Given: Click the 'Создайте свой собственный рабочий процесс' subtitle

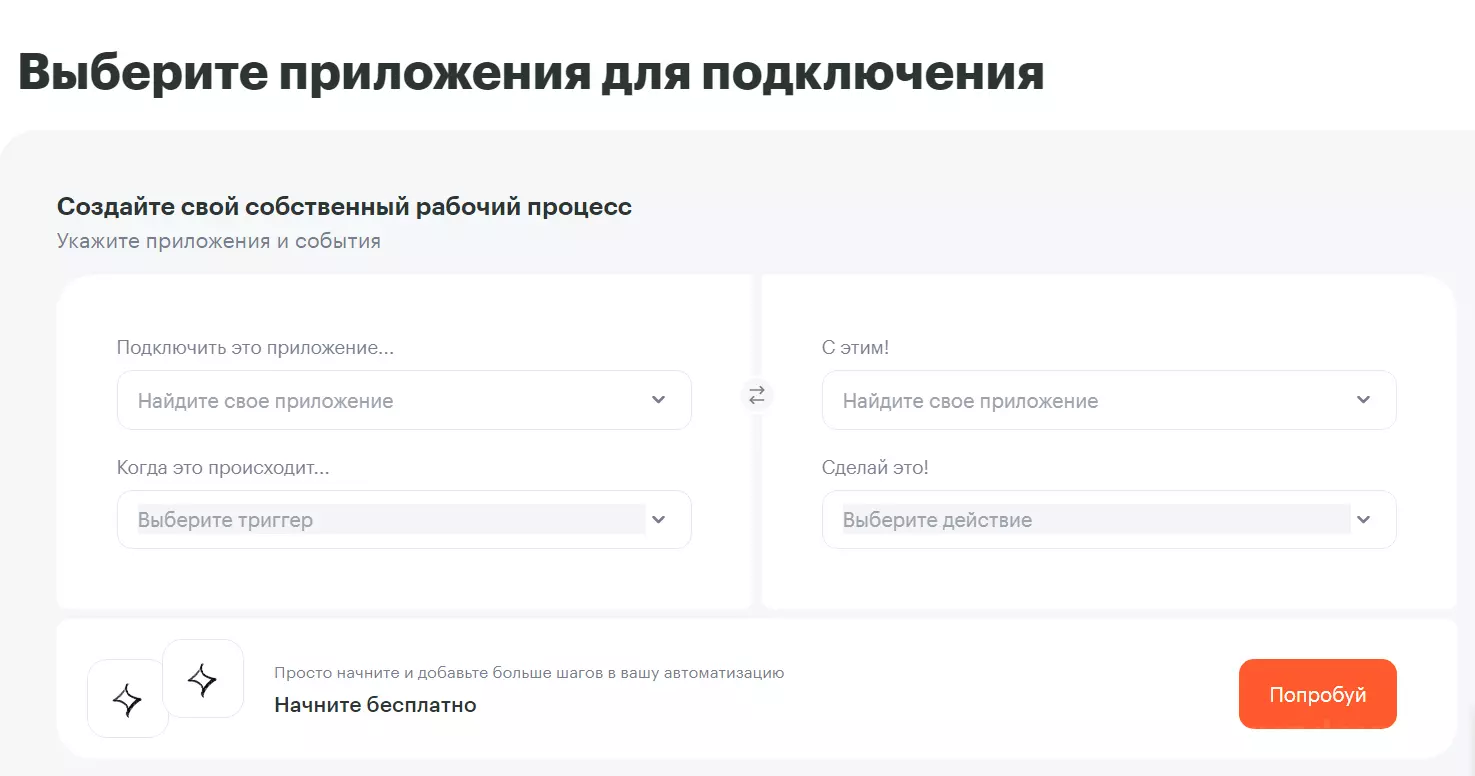Looking at the screenshot, I should pyautogui.click(x=344, y=207).
